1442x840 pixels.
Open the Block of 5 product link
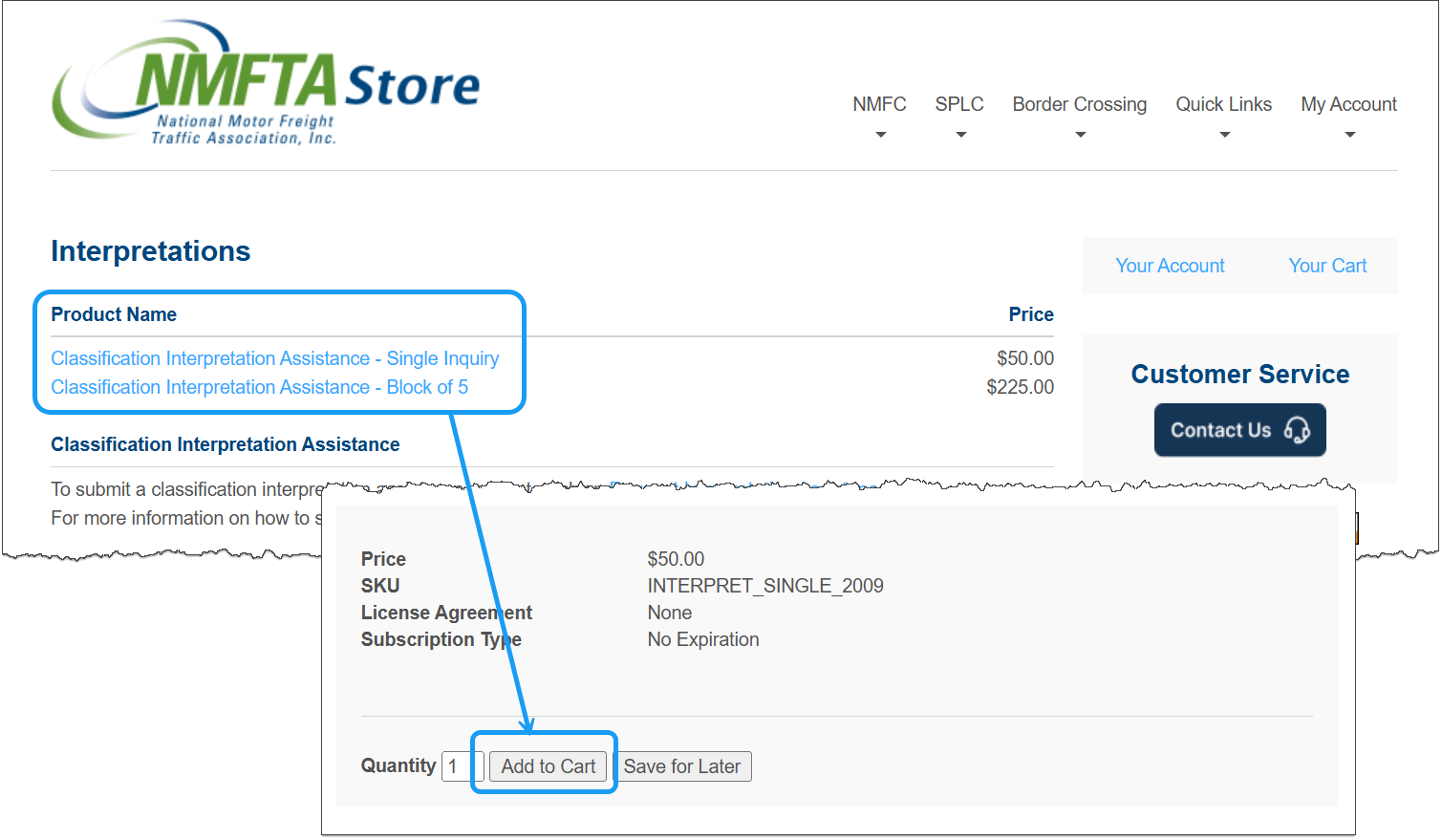click(x=260, y=387)
